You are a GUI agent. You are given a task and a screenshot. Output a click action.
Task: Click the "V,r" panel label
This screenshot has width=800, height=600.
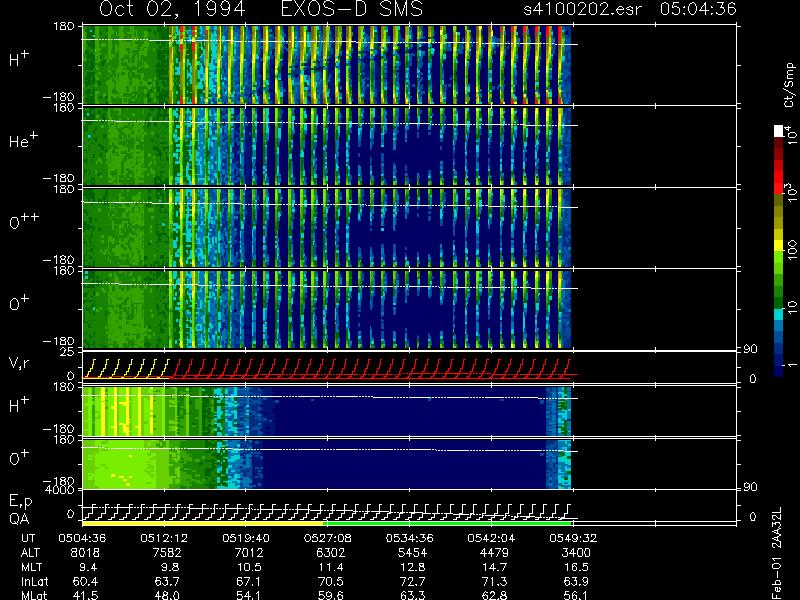(x=19, y=363)
